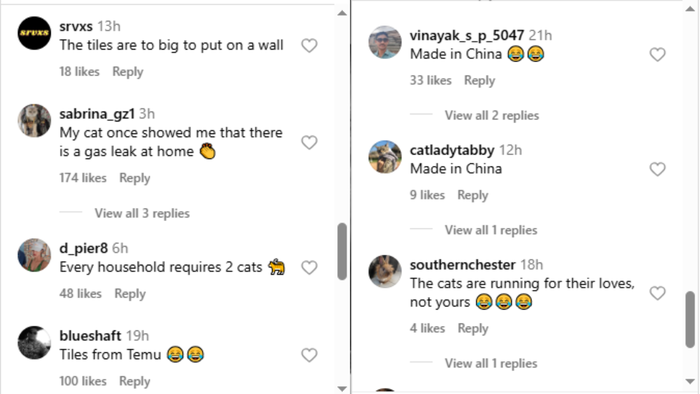
Task: Reply to d_pier8's comment
Action: click(130, 294)
